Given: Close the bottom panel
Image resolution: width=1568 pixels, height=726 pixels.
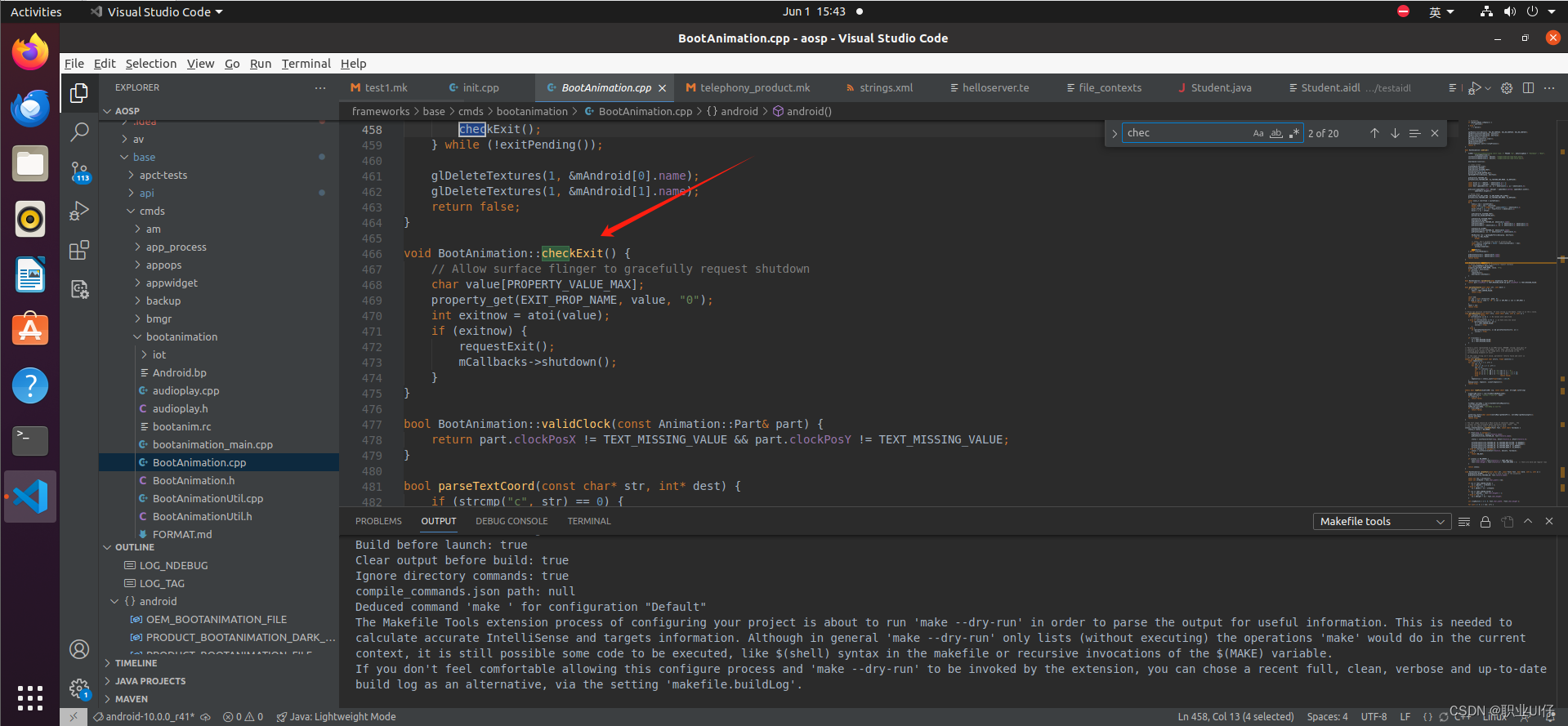Looking at the screenshot, I should (1549, 521).
